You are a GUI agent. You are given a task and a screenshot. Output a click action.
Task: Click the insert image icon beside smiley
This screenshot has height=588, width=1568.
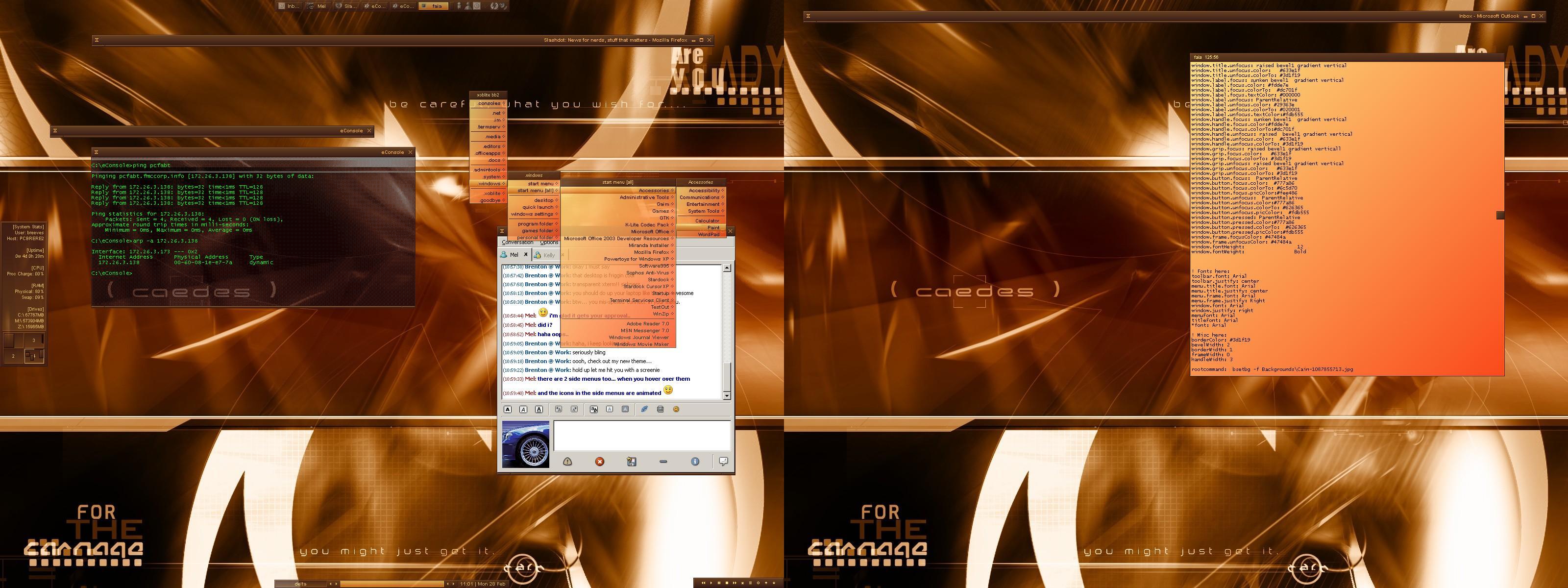(x=660, y=409)
